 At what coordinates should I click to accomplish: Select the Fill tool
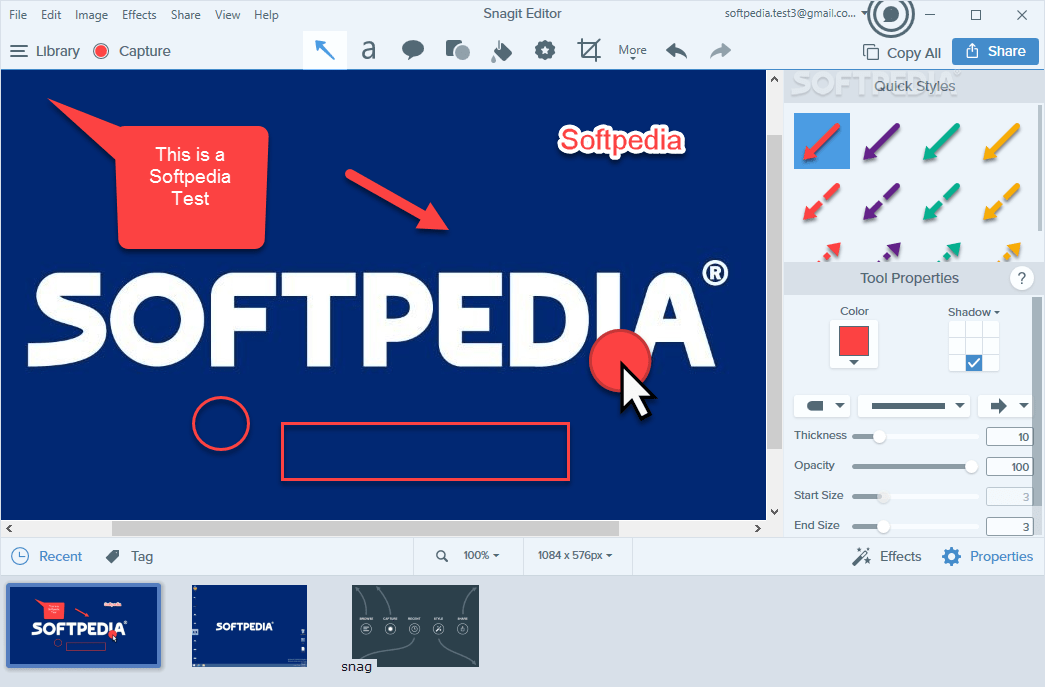pyautogui.click(x=501, y=50)
